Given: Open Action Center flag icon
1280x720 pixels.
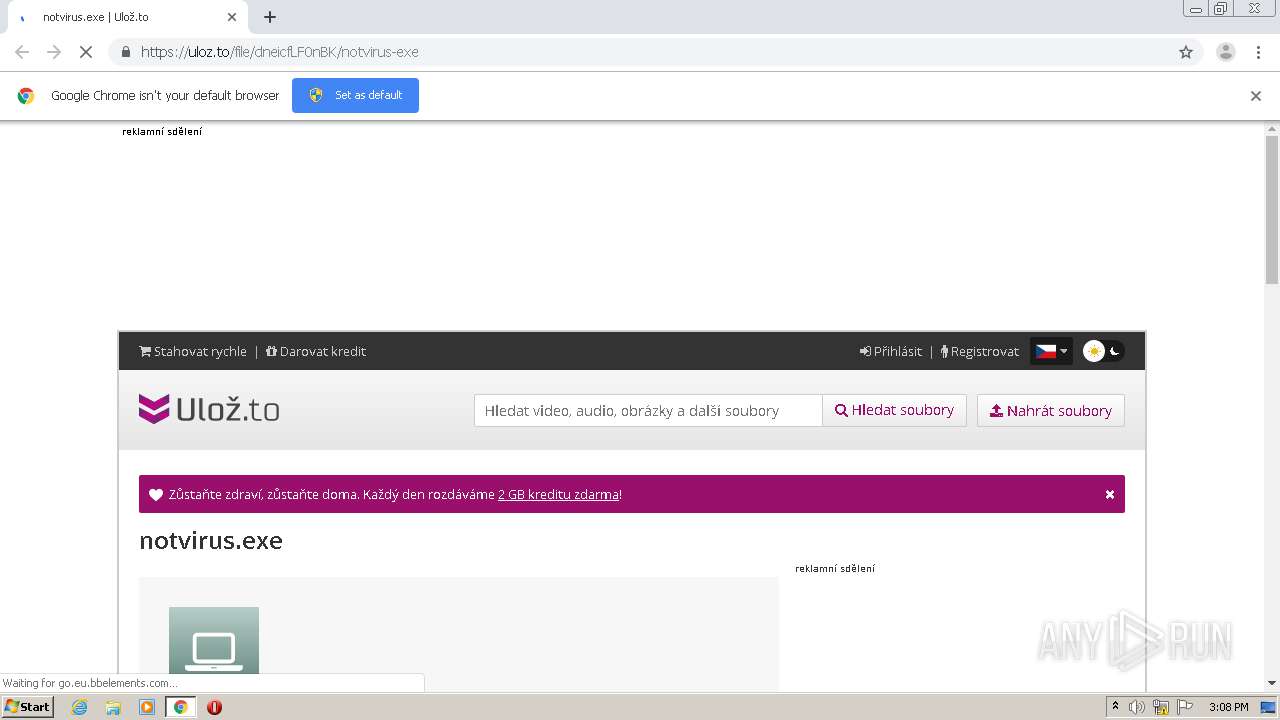Looking at the screenshot, I should click(x=1183, y=707).
